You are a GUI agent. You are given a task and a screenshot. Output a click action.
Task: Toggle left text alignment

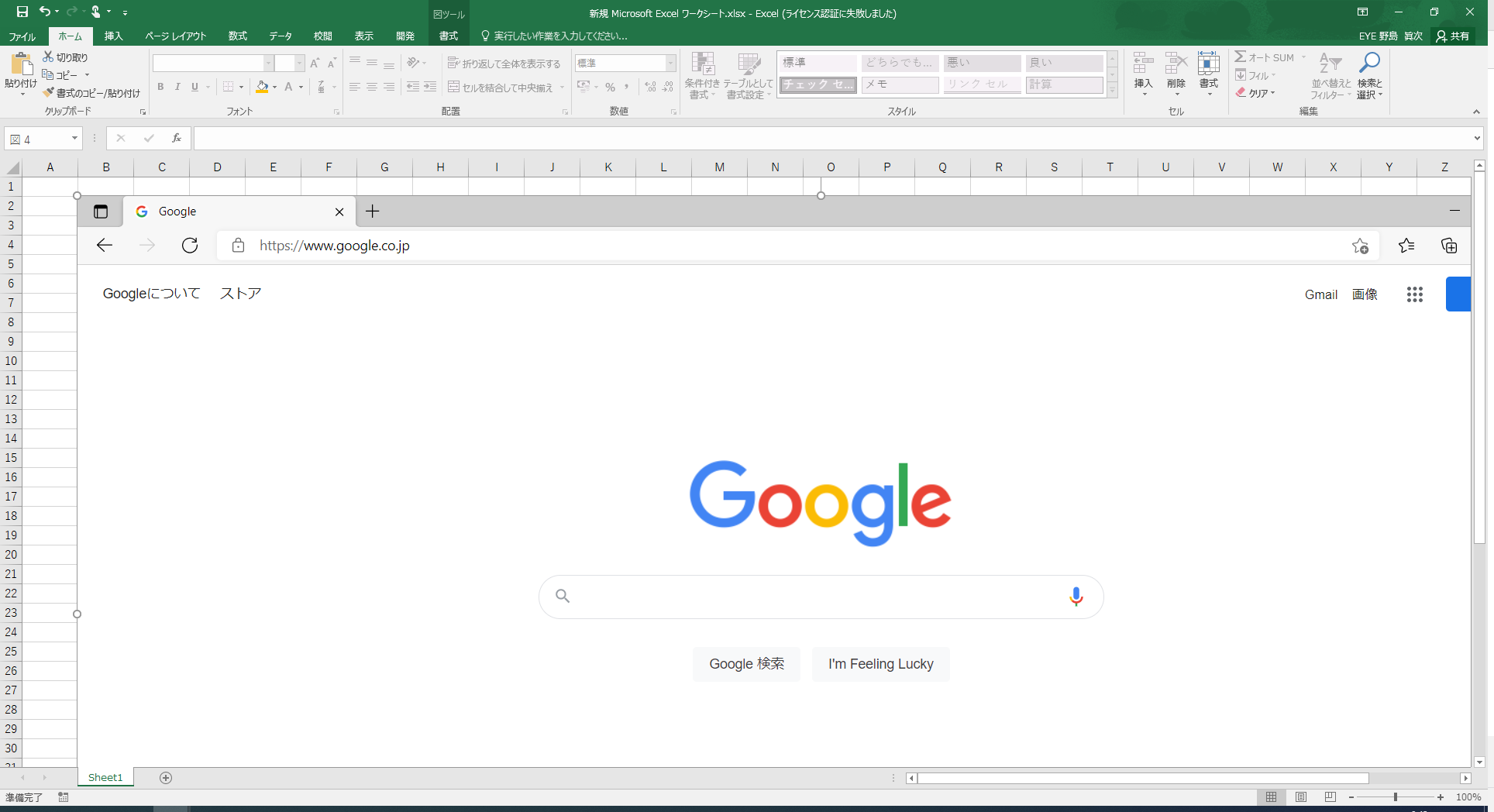coord(355,87)
